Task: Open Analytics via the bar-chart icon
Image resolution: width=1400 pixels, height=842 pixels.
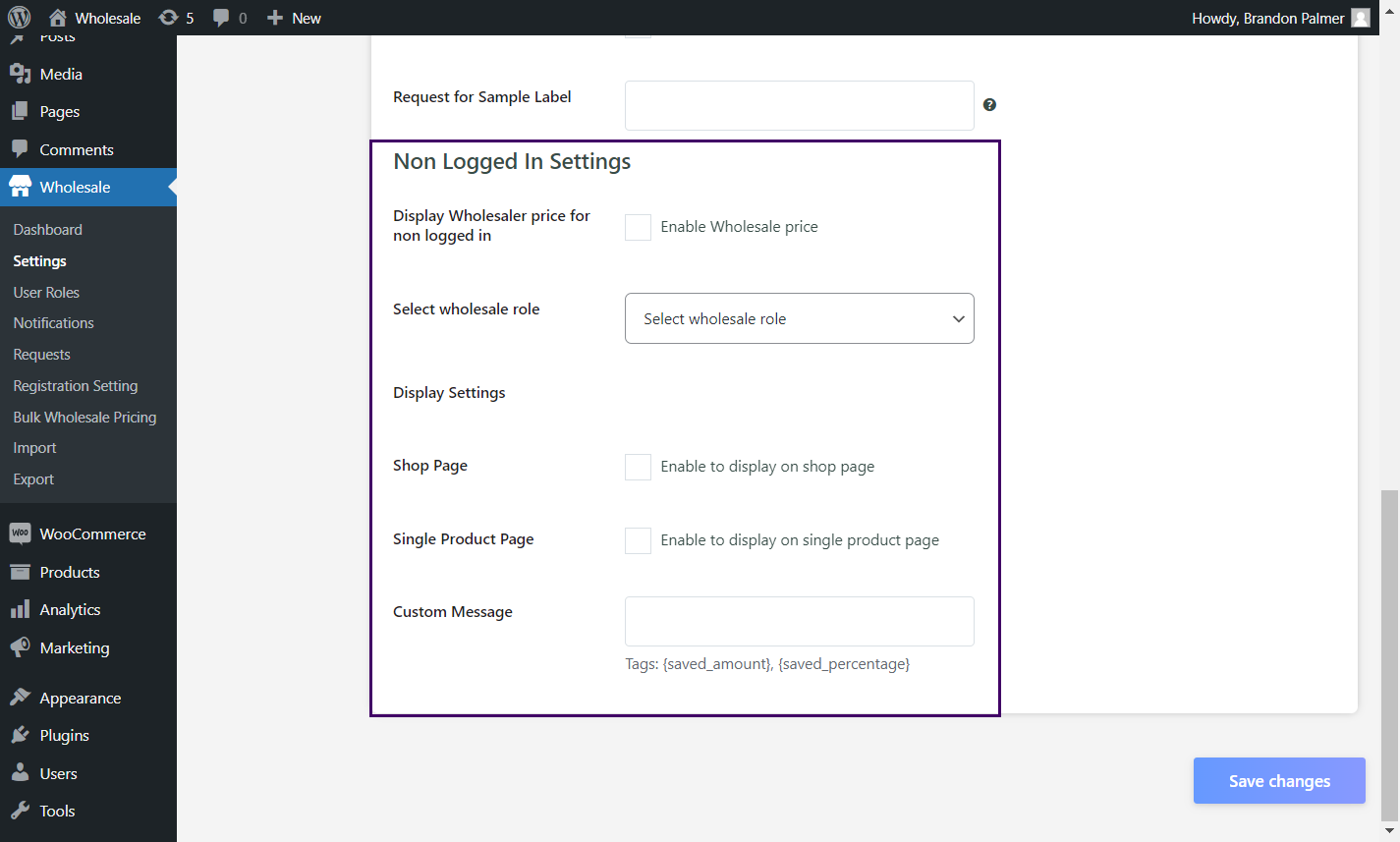Action: [21, 609]
